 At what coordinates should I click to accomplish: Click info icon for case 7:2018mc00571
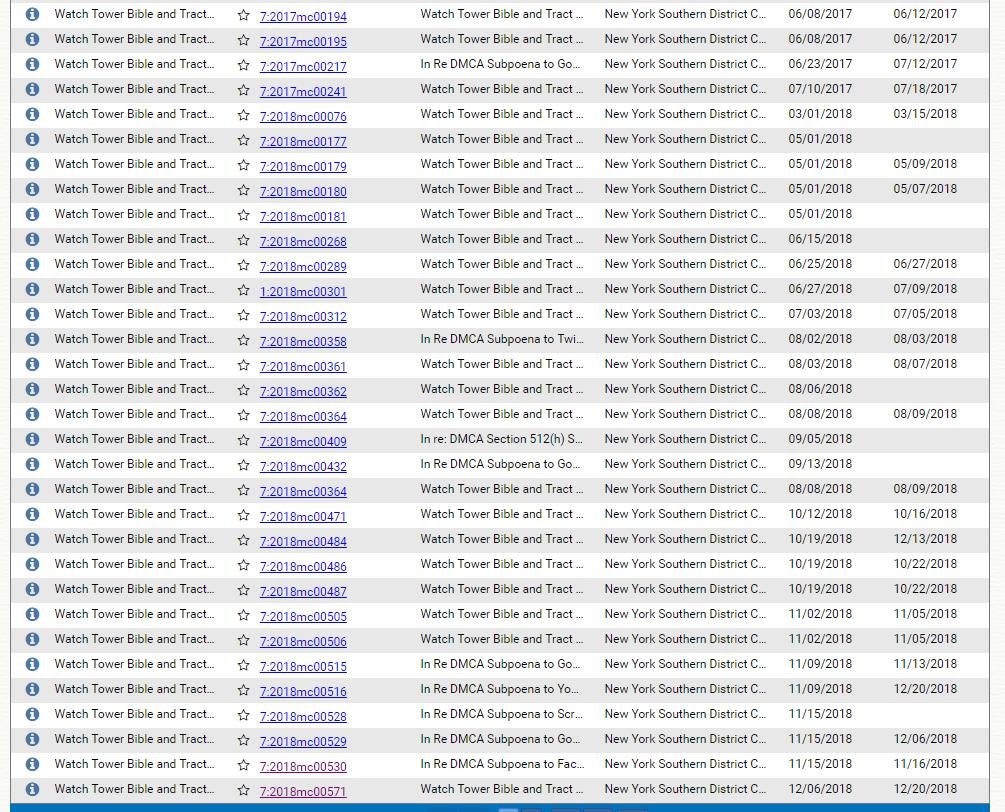(32, 788)
